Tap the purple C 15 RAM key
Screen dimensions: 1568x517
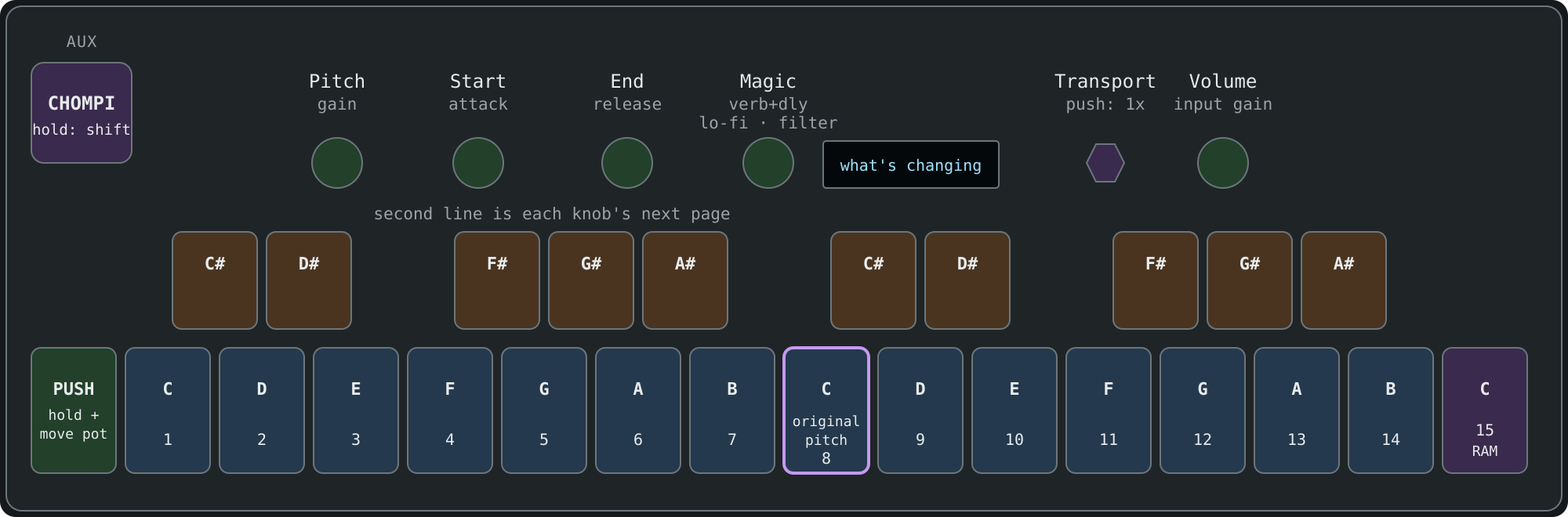(x=1485, y=410)
